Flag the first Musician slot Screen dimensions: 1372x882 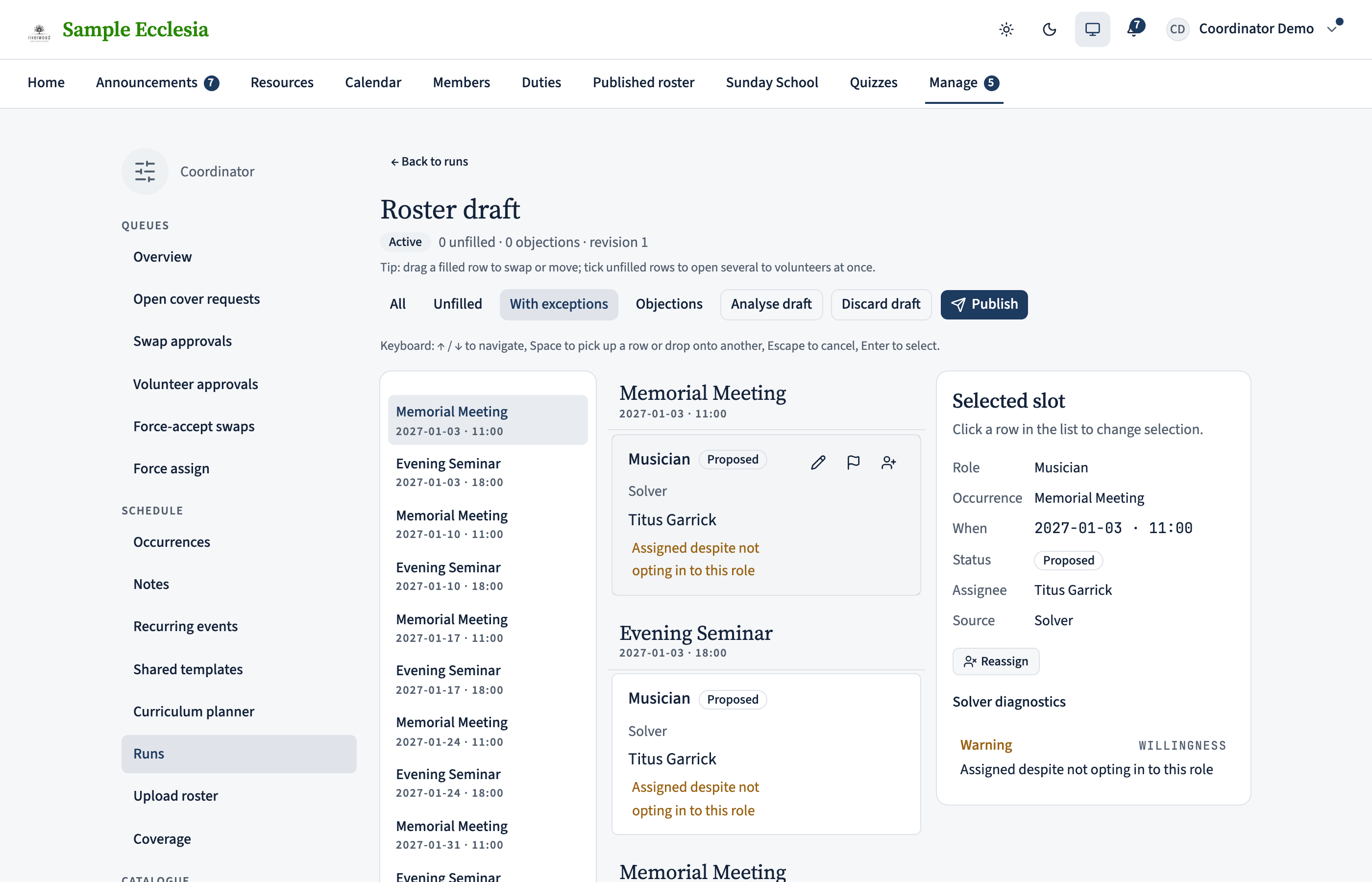coord(853,462)
